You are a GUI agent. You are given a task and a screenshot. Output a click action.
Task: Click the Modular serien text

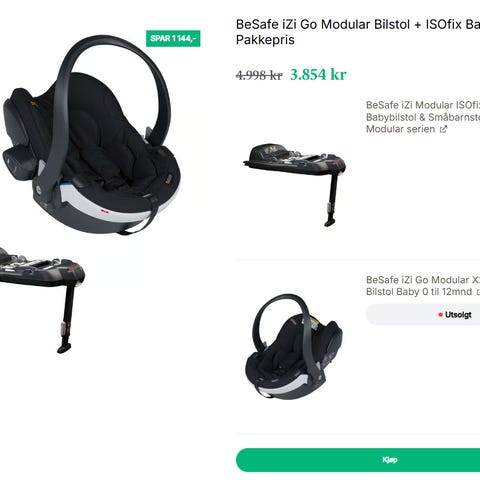click(x=400, y=129)
